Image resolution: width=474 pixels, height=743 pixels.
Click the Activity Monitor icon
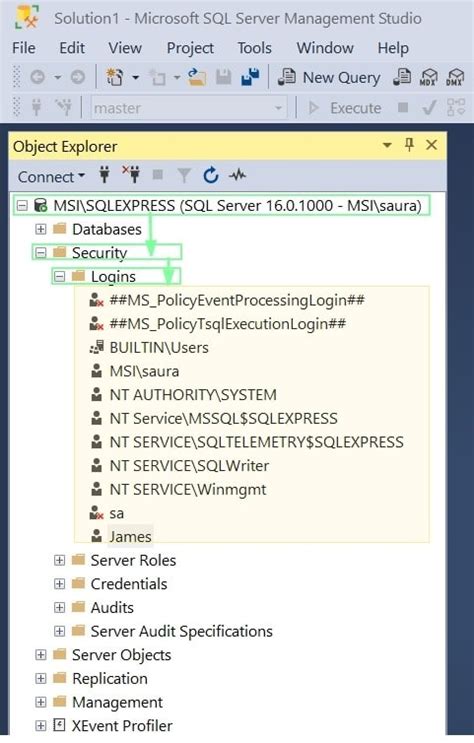(x=237, y=175)
